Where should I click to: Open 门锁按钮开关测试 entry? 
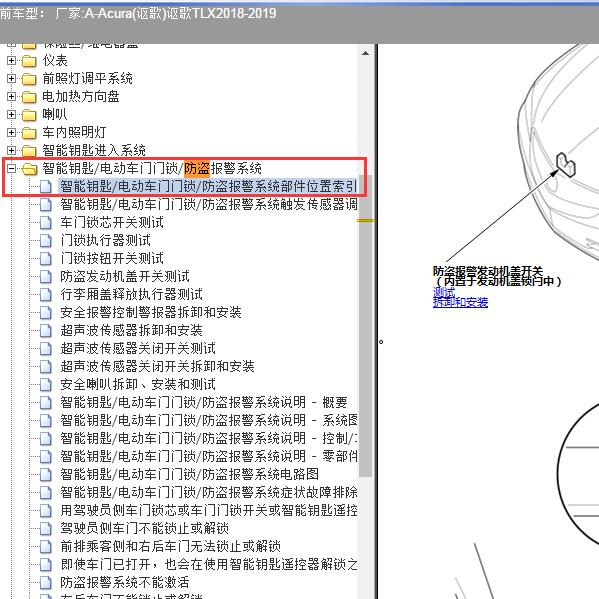[x=112, y=258]
